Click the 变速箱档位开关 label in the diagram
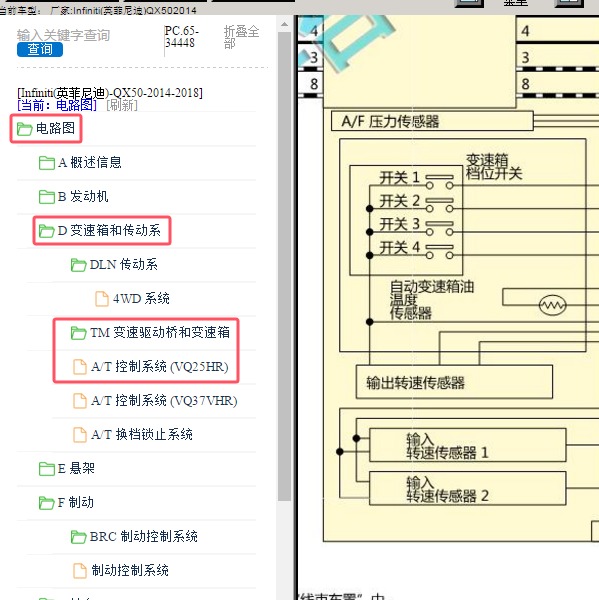This screenshot has width=599, height=600. (494, 166)
